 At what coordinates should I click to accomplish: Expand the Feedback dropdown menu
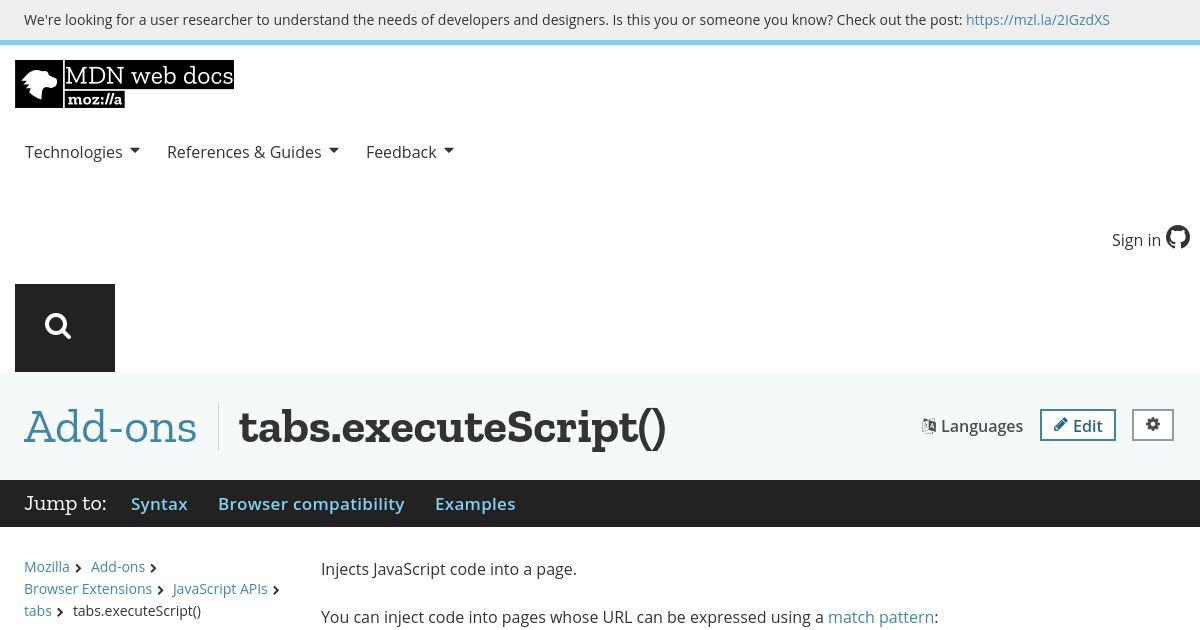click(410, 152)
